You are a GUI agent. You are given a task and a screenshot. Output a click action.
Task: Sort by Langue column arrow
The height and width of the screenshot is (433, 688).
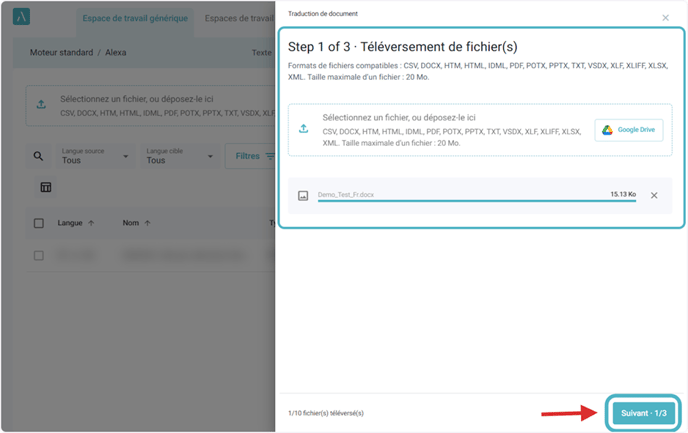coord(91,223)
